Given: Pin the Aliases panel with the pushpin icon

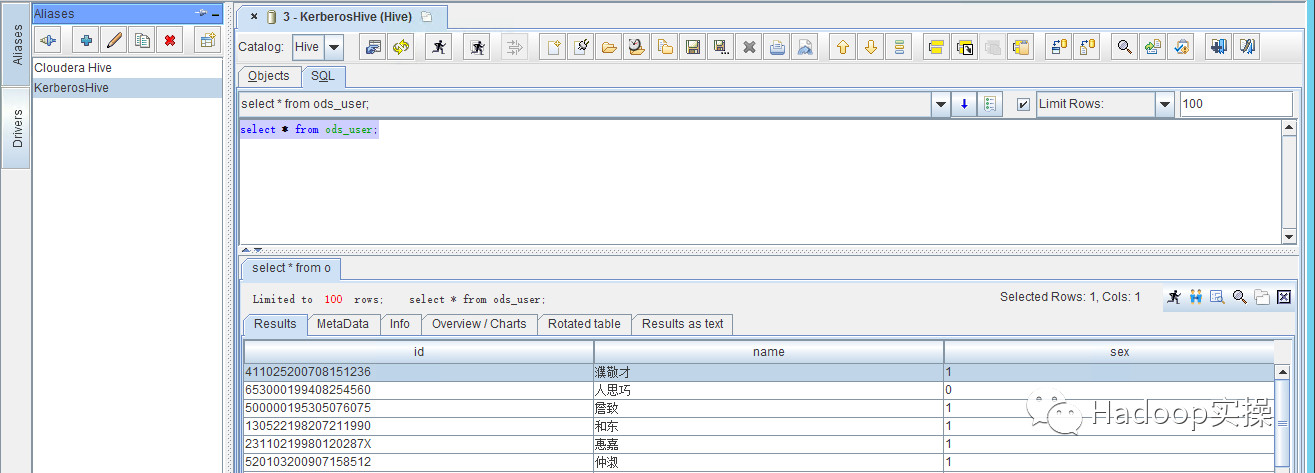Looking at the screenshot, I should pyautogui.click(x=200, y=13).
